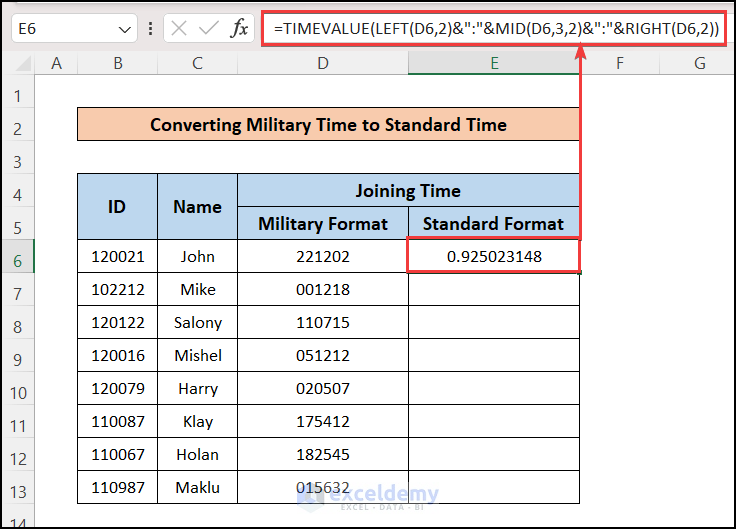Click military time cell 020507
This screenshot has width=736, height=529.
pyautogui.click(x=323, y=388)
